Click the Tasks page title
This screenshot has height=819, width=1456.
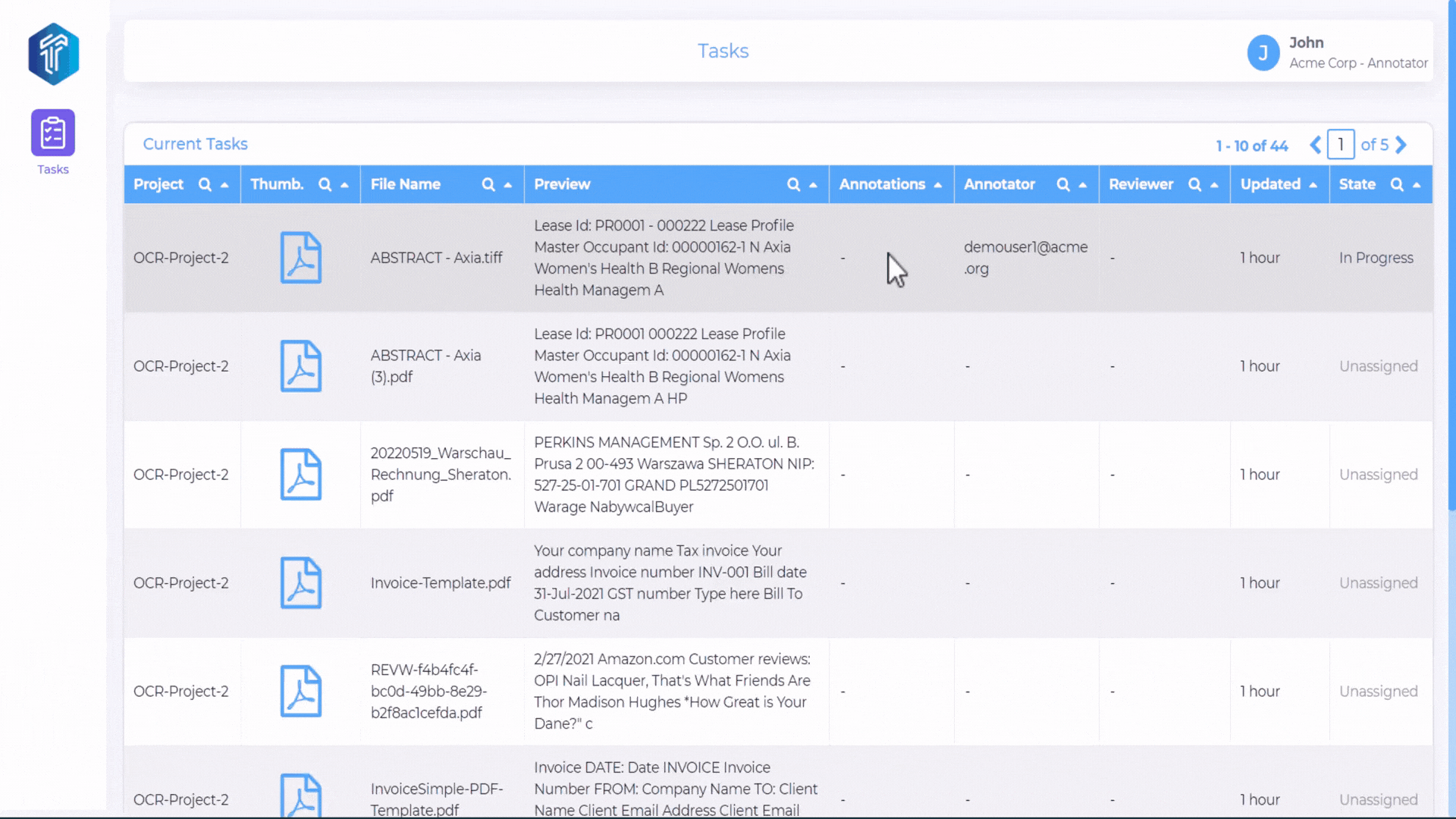click(723, 51)
